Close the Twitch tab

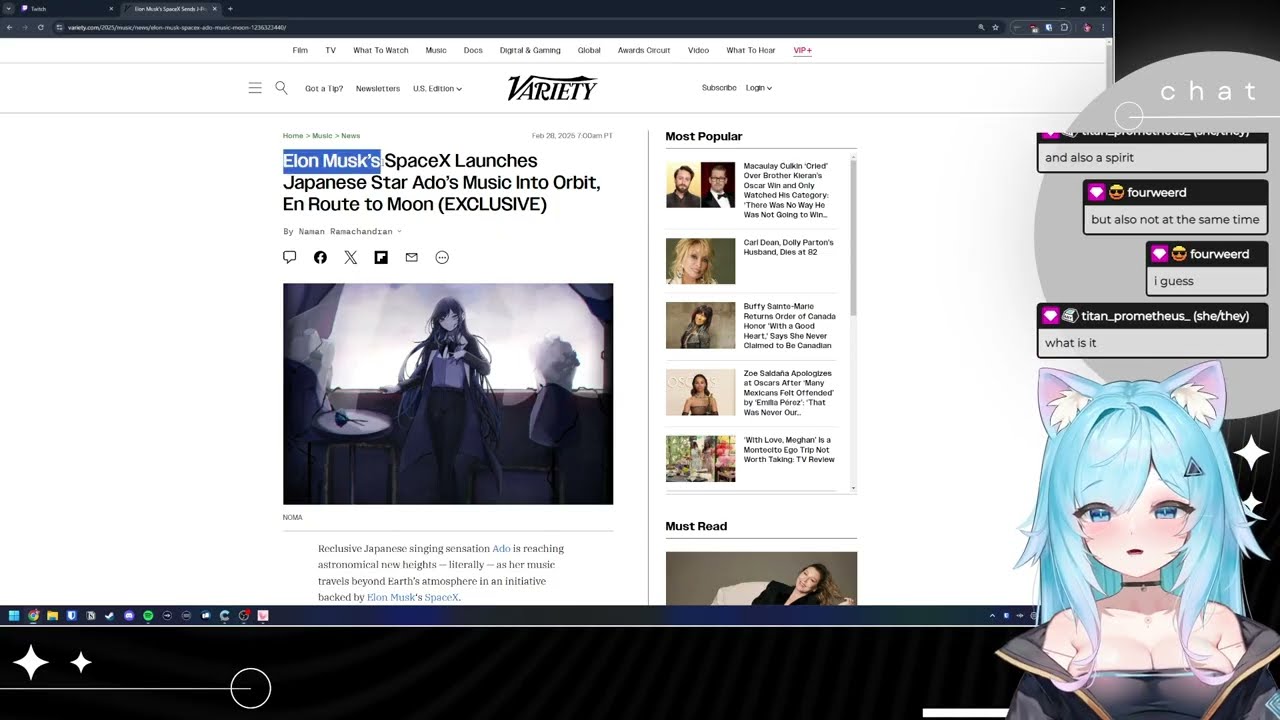[x=111, y=9]
